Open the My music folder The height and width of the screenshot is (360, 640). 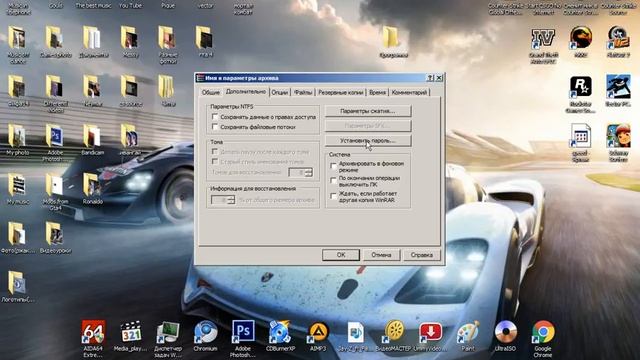[17, 186]
